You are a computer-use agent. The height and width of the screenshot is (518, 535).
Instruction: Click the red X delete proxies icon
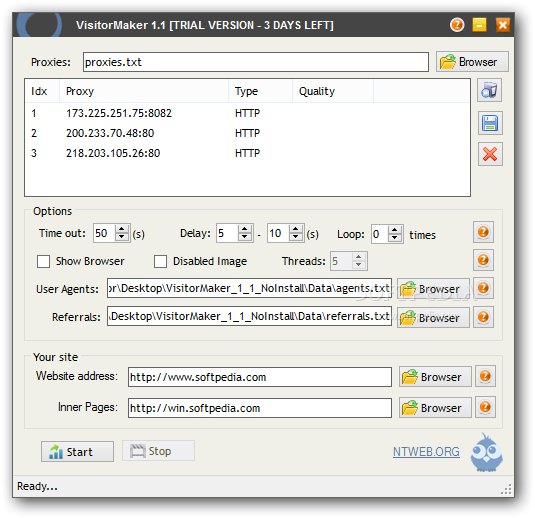click(490, 154)
